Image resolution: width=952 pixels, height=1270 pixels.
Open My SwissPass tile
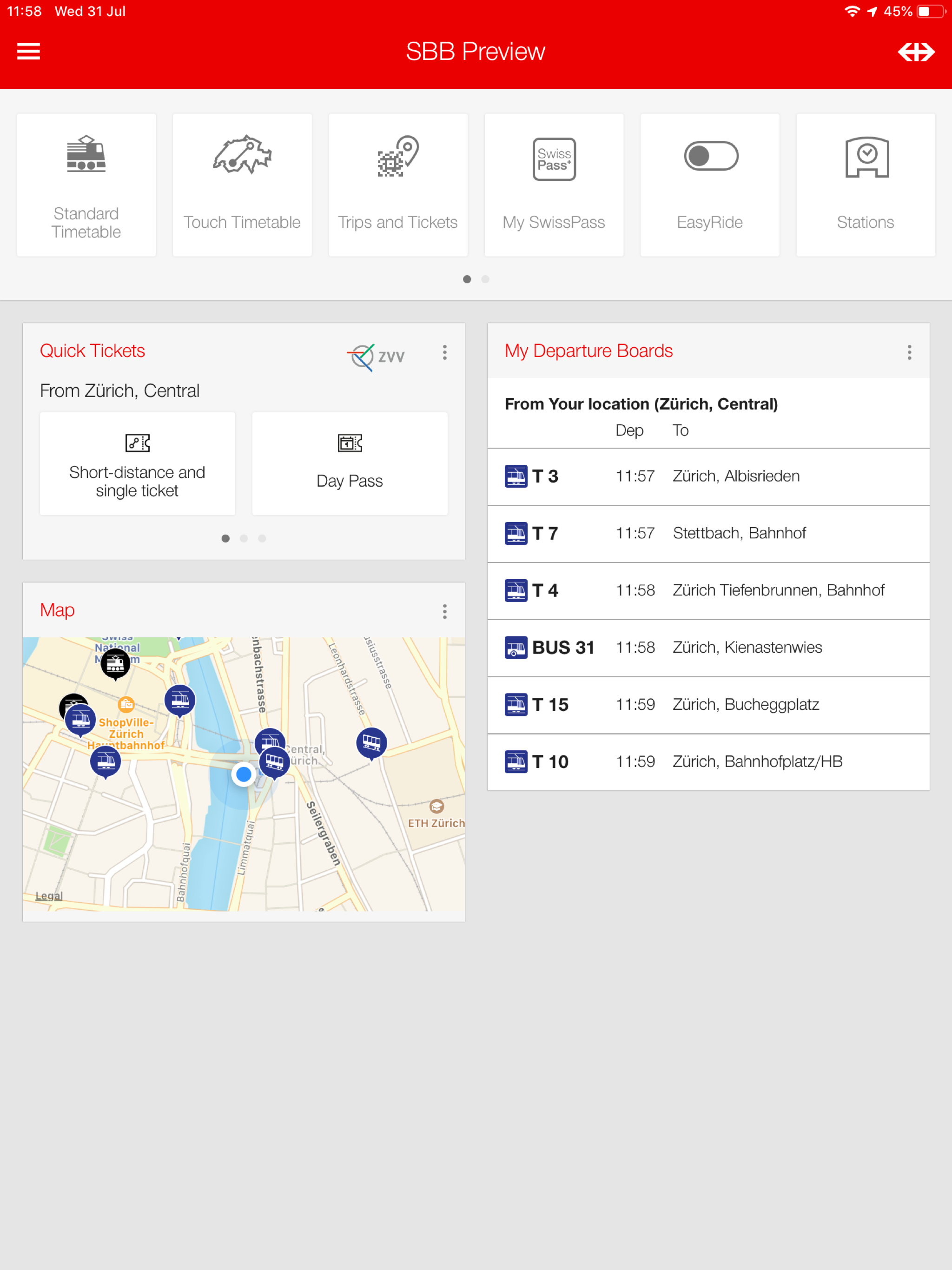pyautogui.click(x=554, y=185)
